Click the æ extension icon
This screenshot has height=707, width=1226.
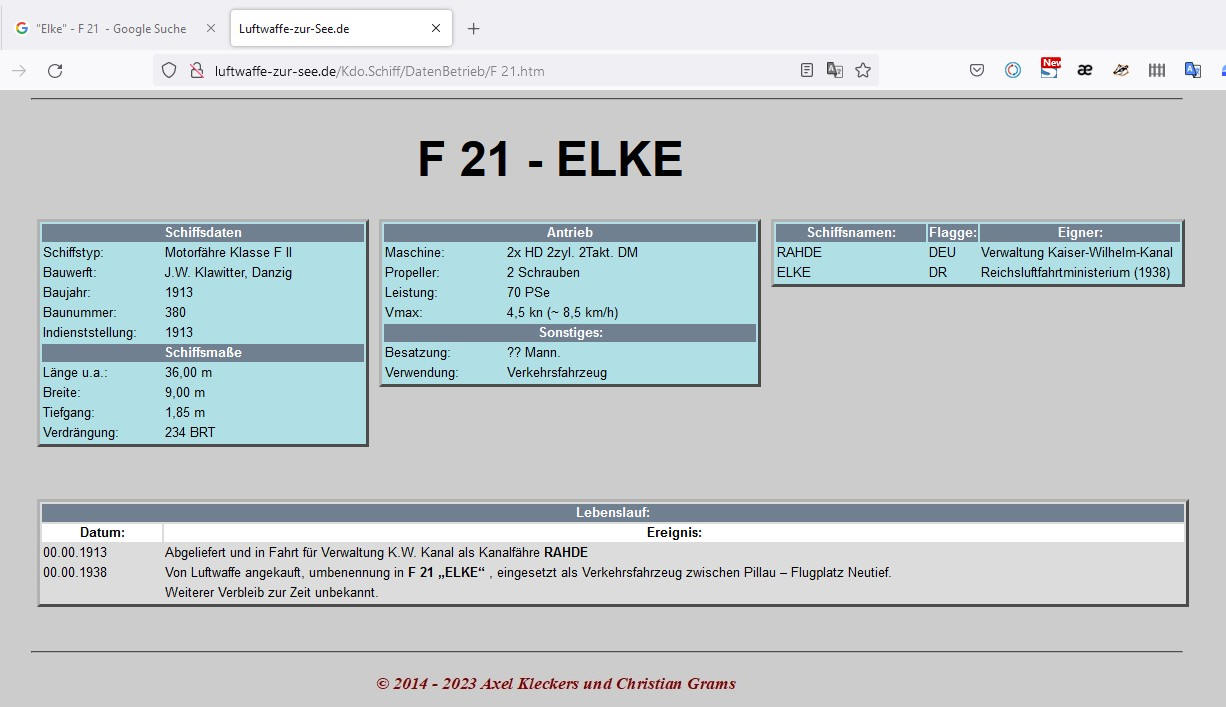1084,70
